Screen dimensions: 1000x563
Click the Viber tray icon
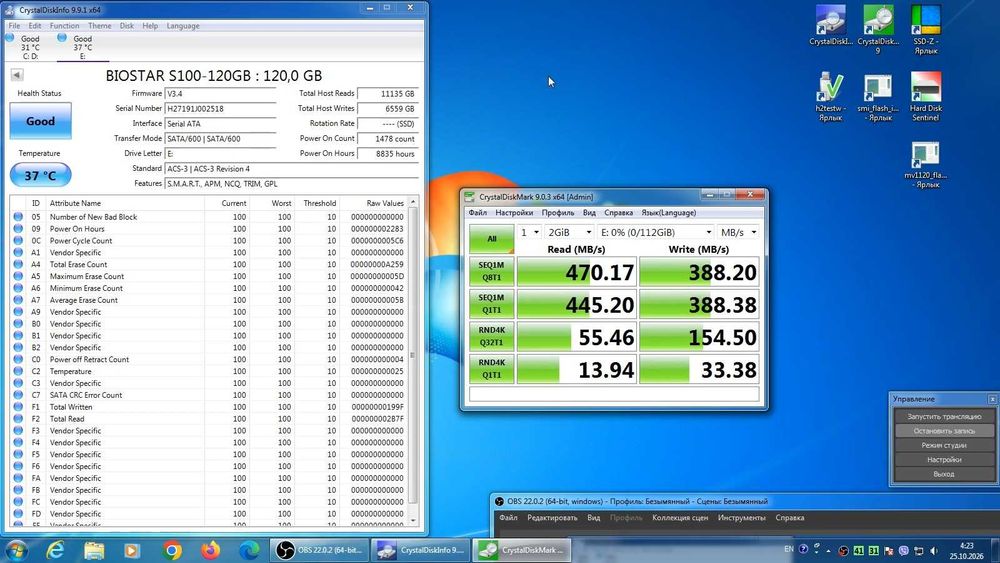click(x=903, y=550)
